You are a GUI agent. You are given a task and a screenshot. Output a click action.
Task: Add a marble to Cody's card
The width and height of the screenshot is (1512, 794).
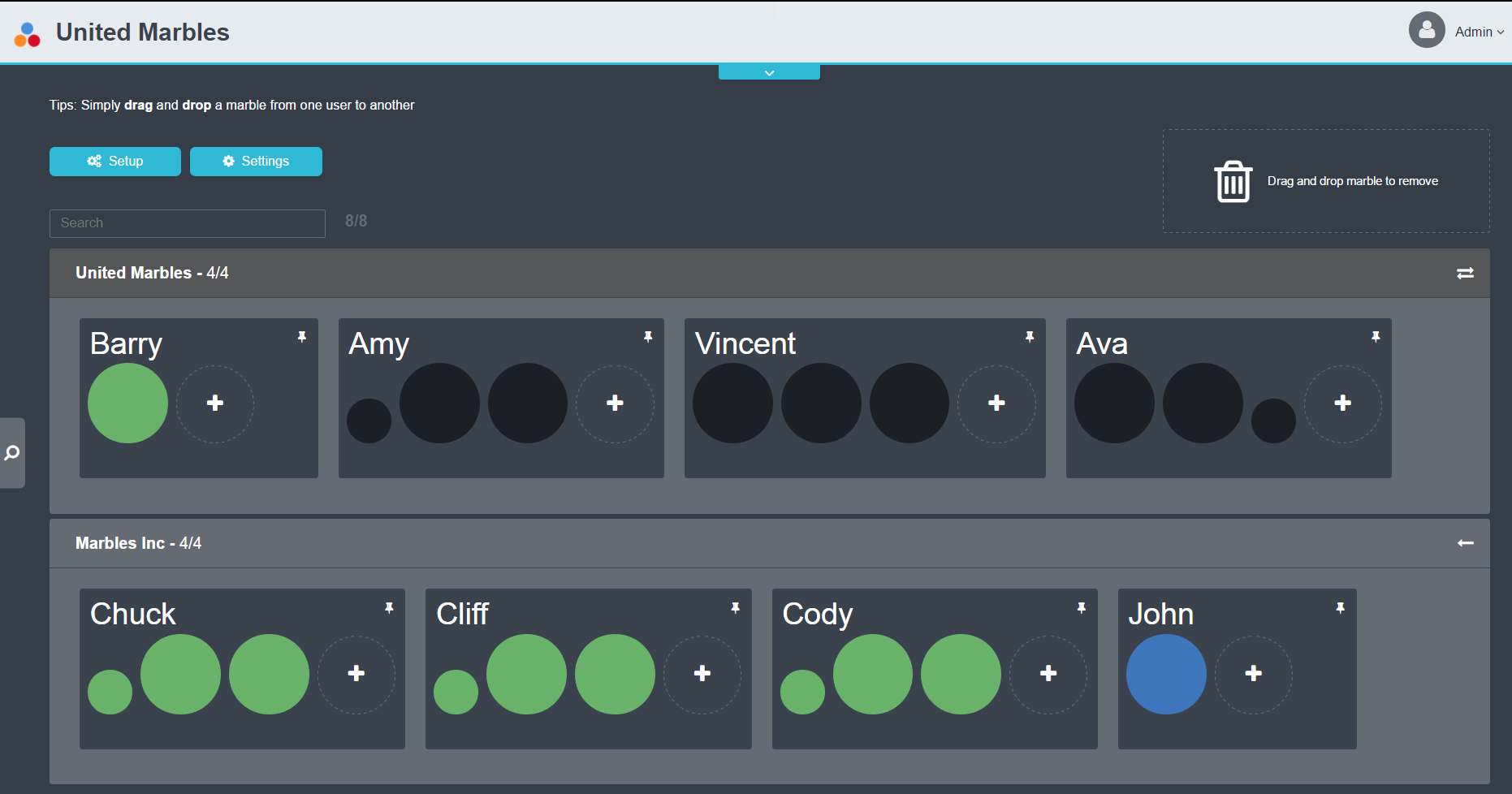pos(1048,674)
